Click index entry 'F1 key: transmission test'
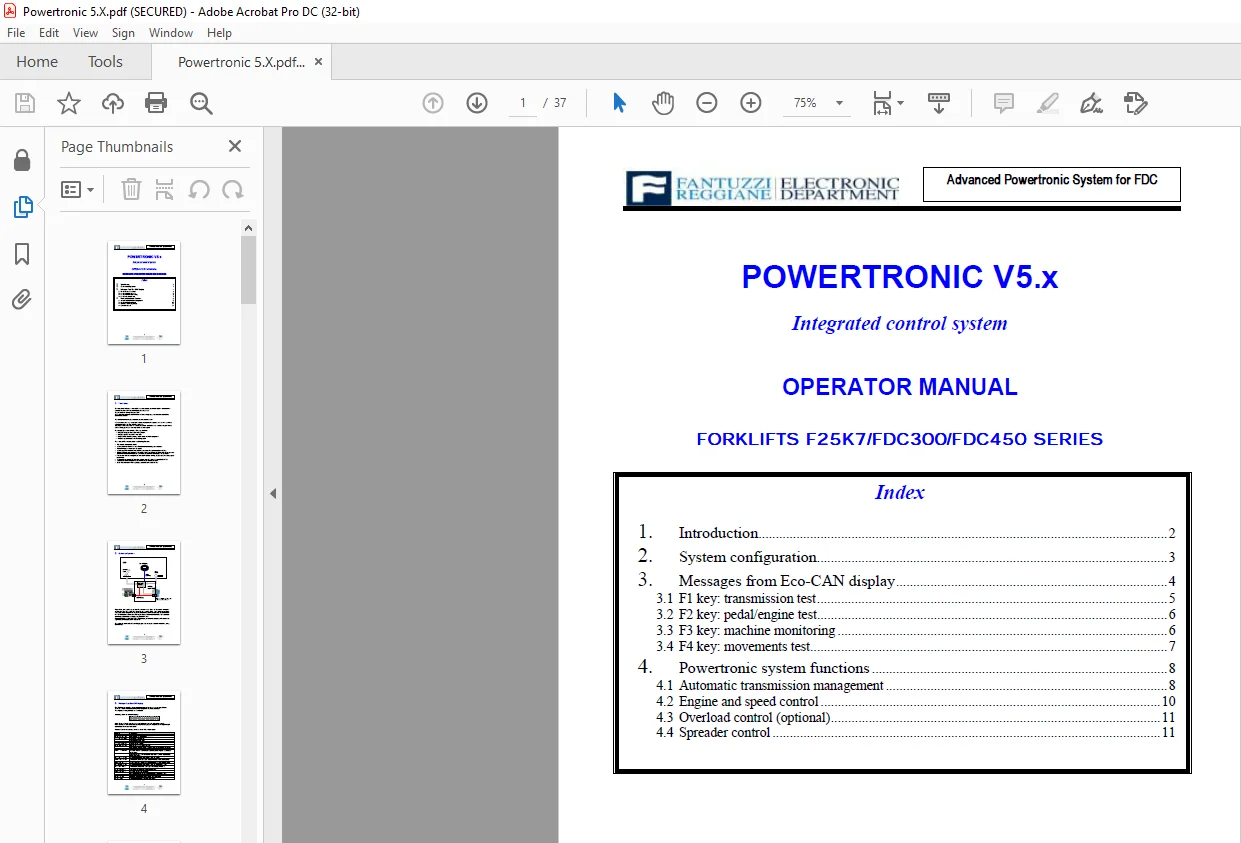 point(748,599)
